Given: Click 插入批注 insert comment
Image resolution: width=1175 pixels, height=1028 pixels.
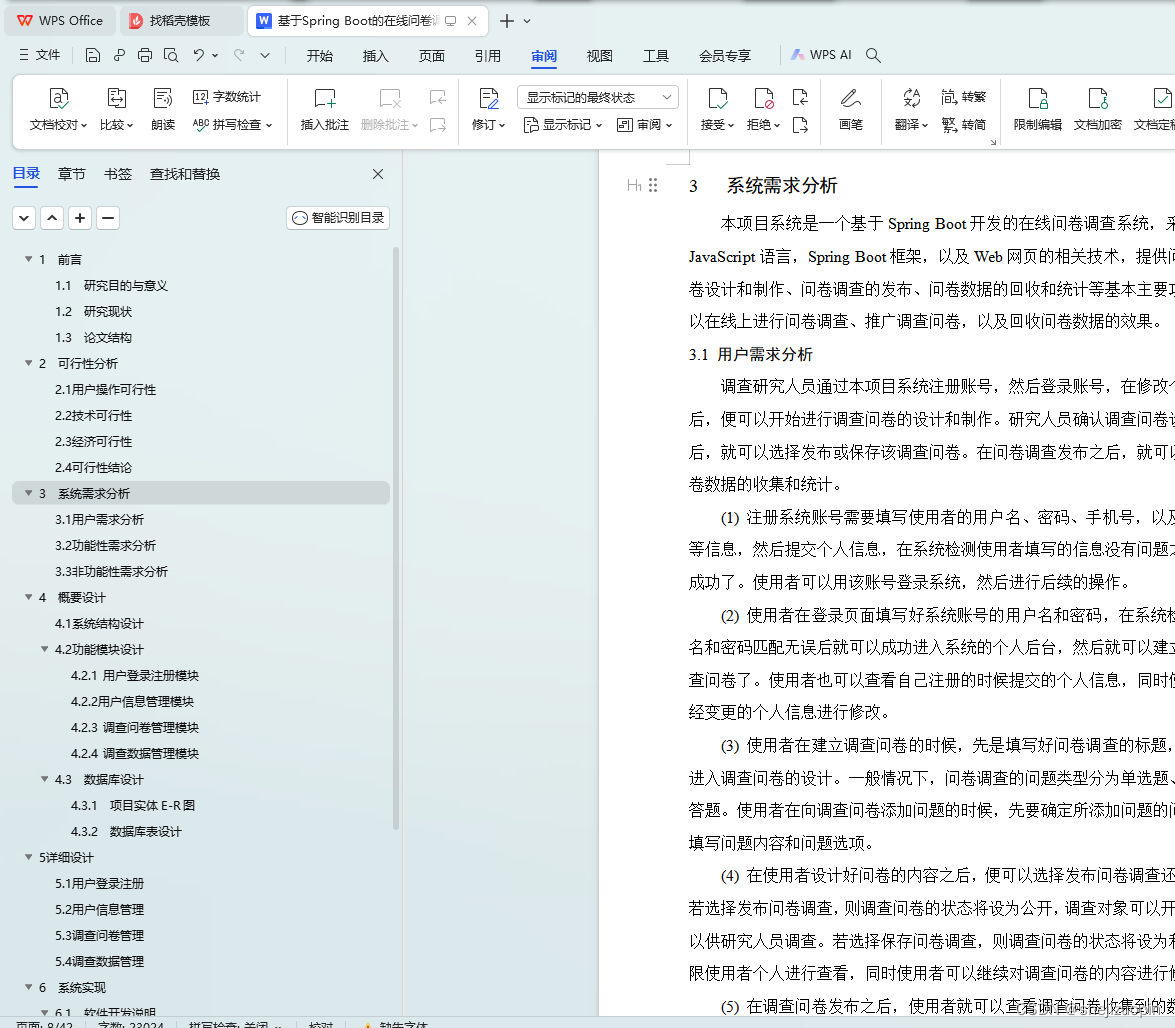Looking at the screenshot, I should [324, 109].
